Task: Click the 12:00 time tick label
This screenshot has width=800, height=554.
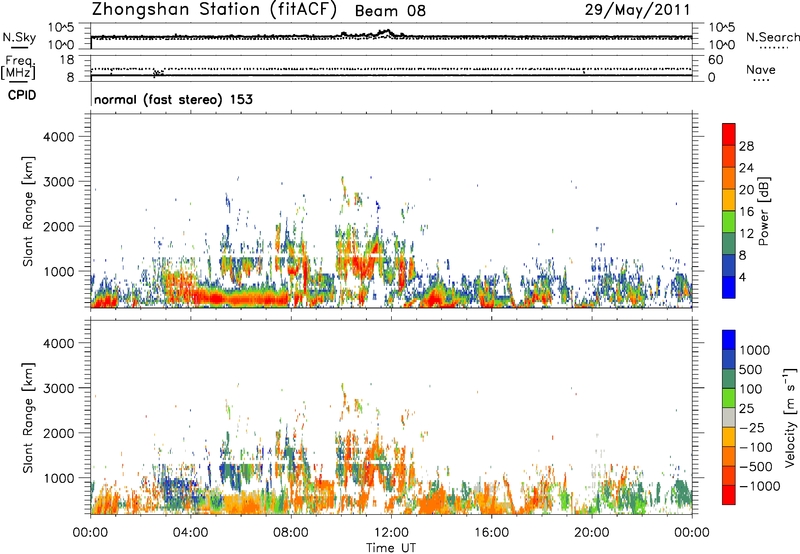Action: 391,533
